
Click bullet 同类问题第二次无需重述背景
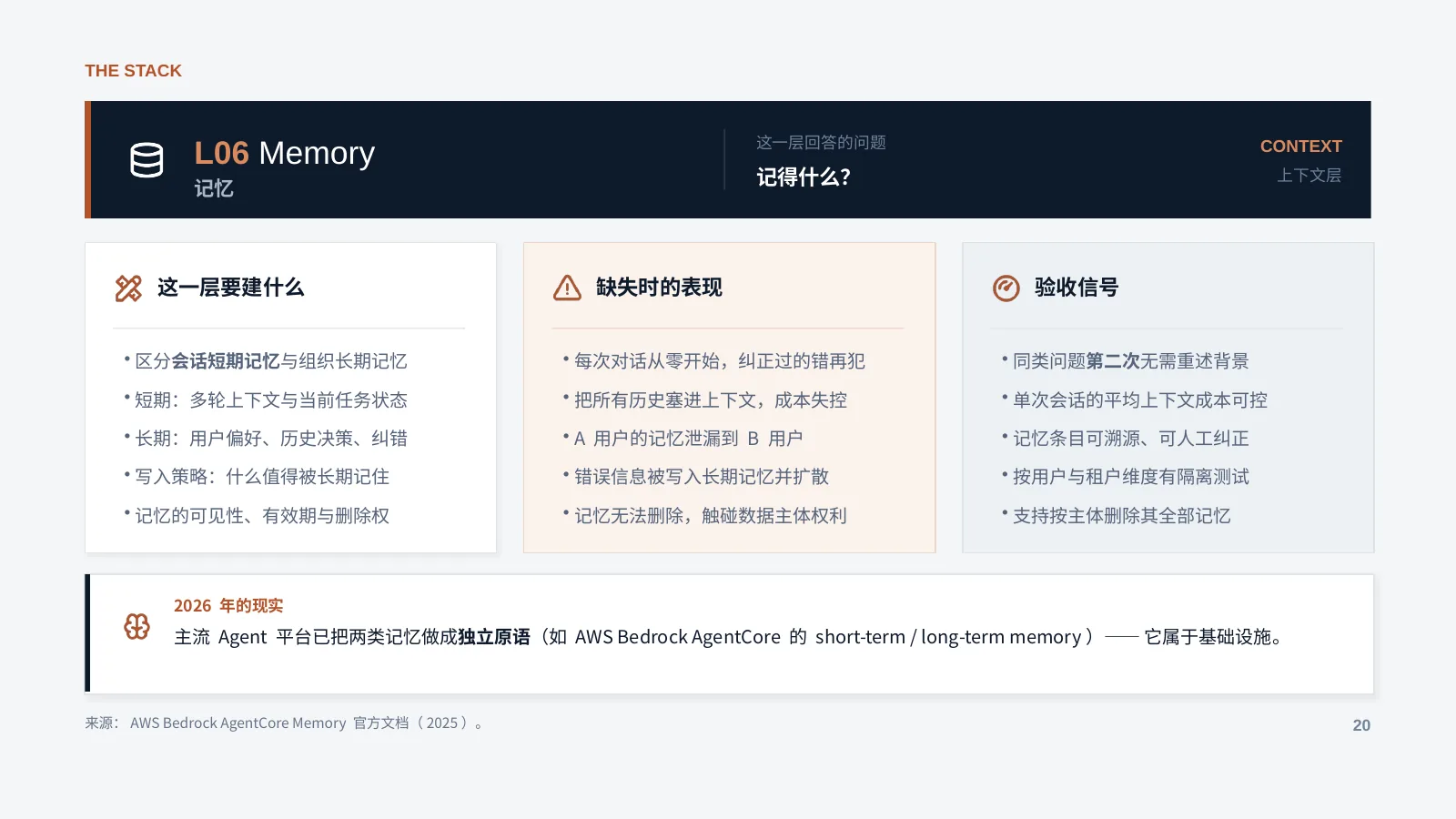coord(1125,361)
